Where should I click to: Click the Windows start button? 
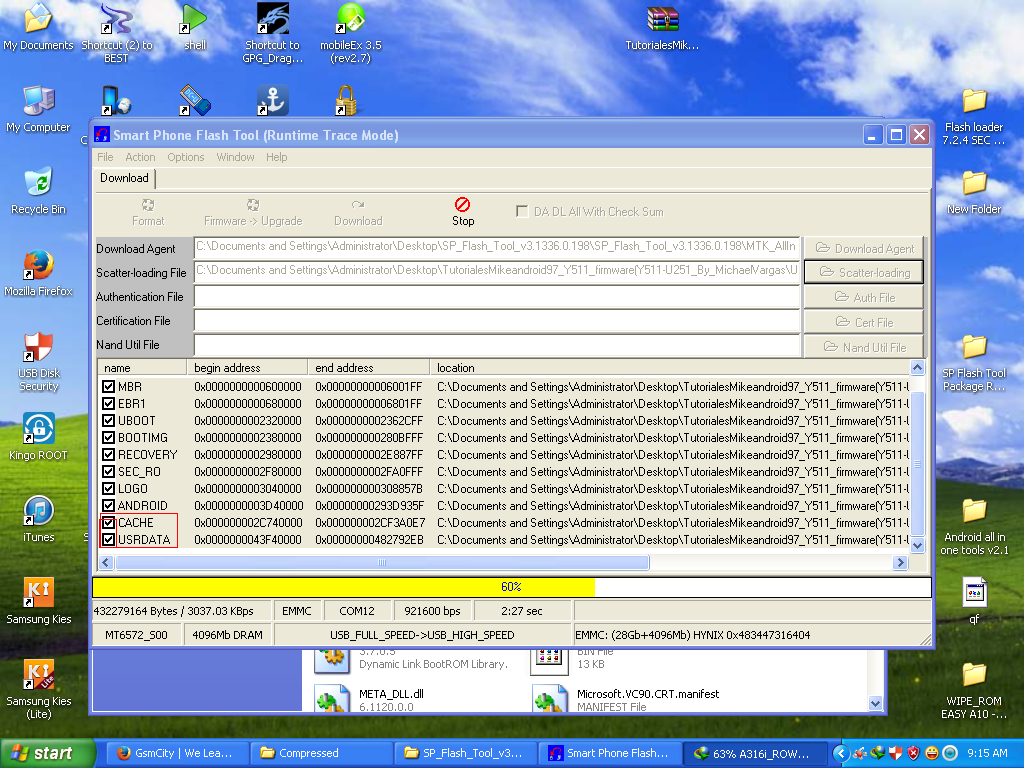pyautogui.click(x=41, y=754)
